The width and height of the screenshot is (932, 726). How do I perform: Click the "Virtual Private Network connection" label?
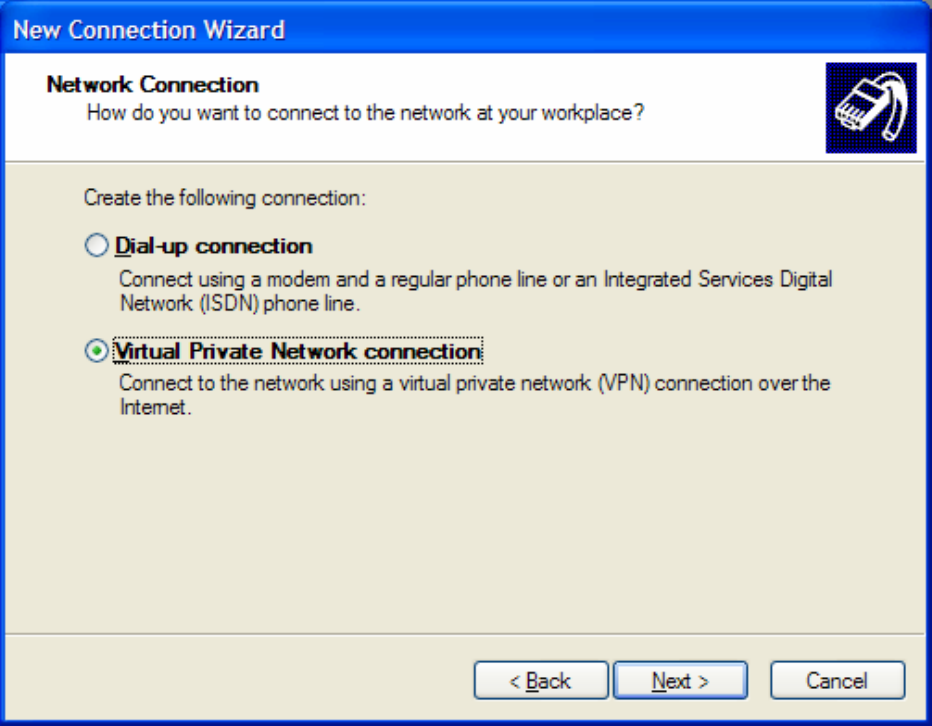click(x=298, y=352)
